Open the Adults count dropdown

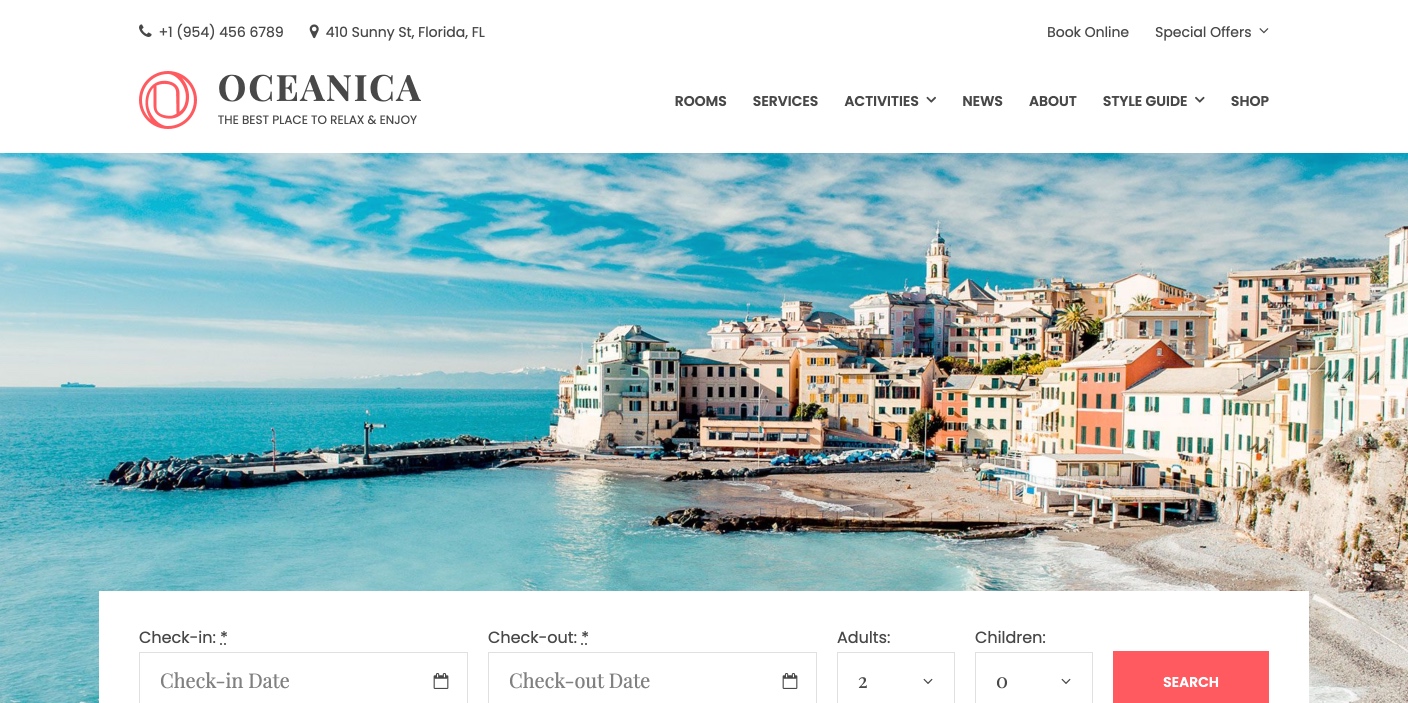[896, 680]
